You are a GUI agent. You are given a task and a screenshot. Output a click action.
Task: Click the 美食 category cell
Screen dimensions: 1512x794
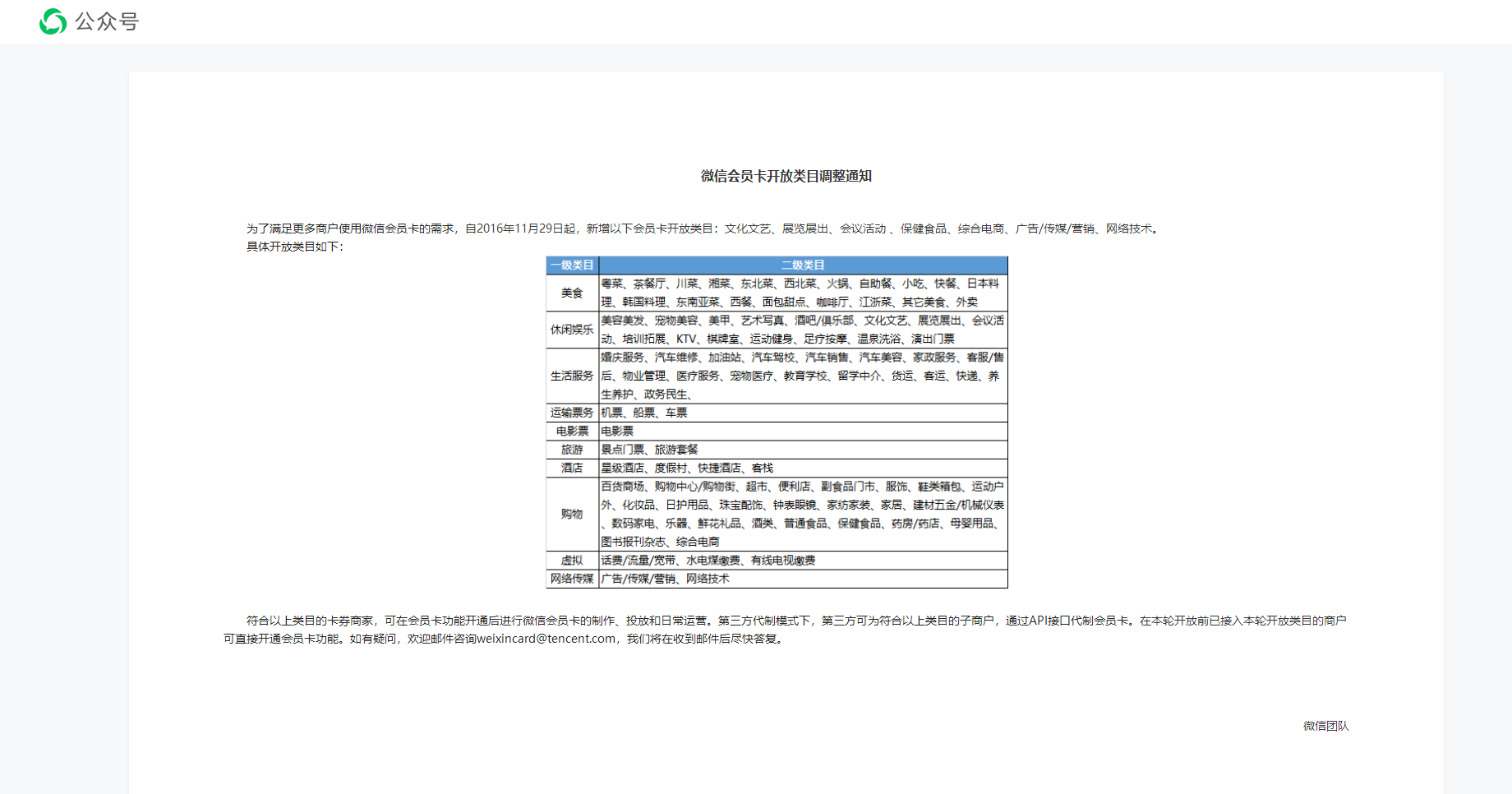point(572,293)
